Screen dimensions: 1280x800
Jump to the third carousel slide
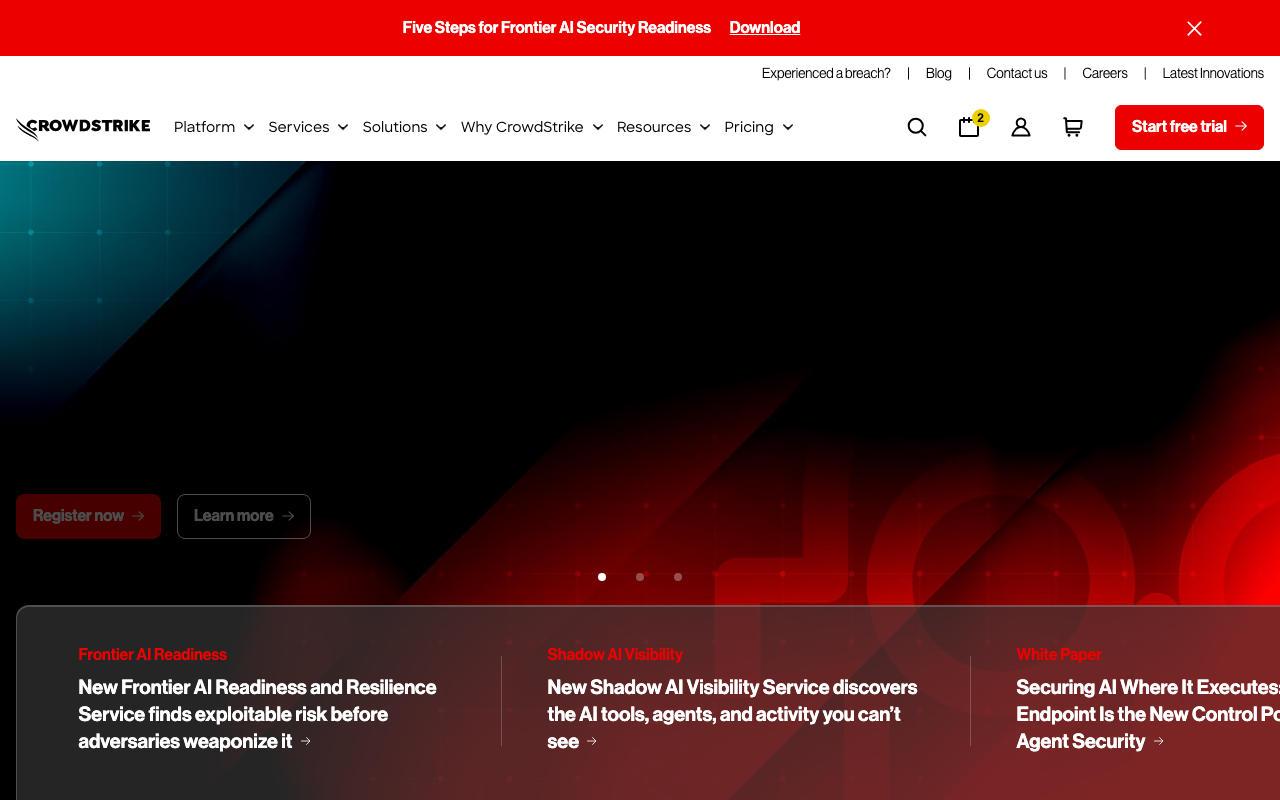coord(677,577)
